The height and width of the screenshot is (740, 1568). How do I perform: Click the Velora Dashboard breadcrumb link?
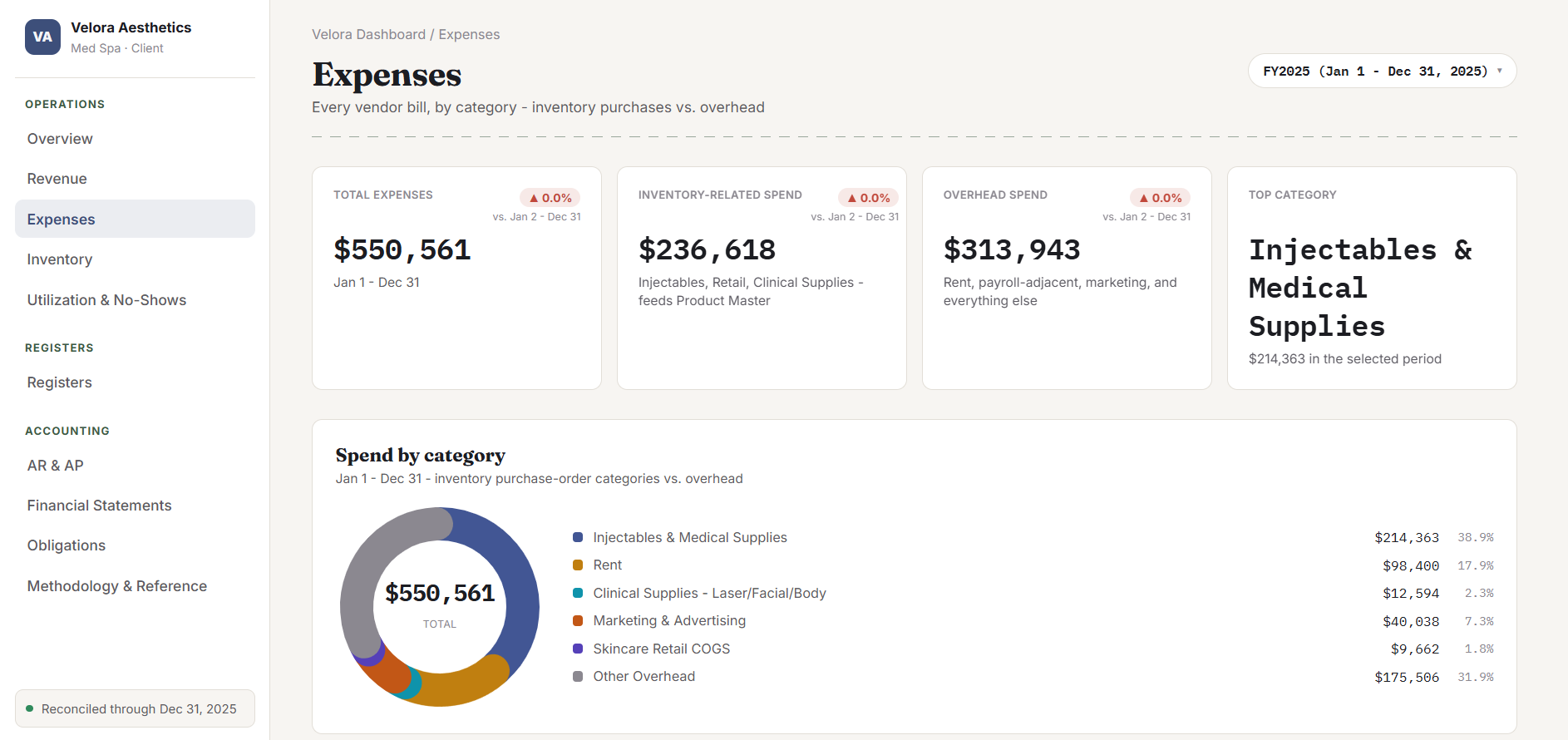coord(368,35)
